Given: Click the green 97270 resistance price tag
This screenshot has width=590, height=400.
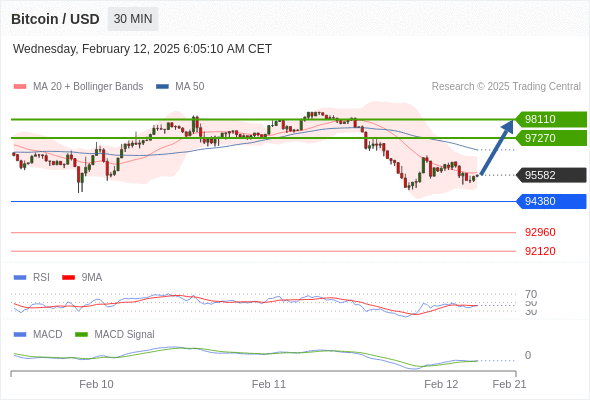Looking at the screenshot, I should tap(551, 138).
